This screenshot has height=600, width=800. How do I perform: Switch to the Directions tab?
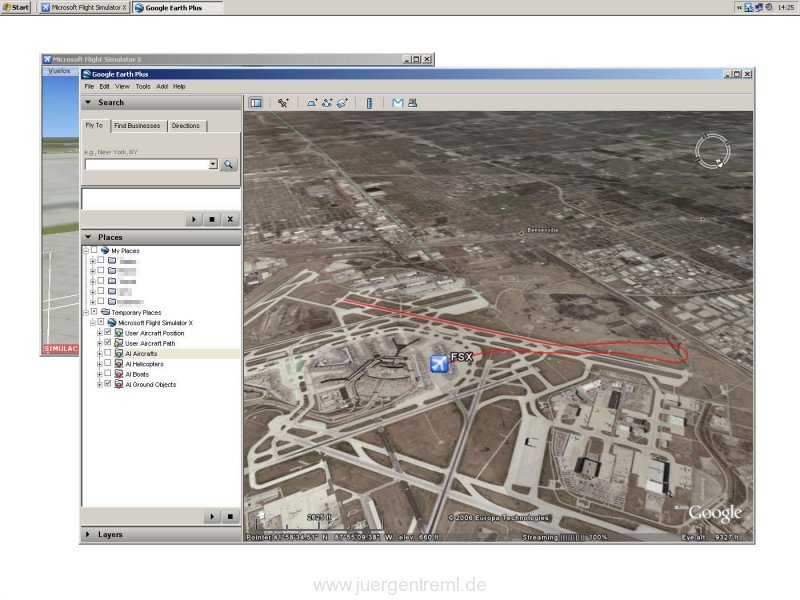point(186,126)
